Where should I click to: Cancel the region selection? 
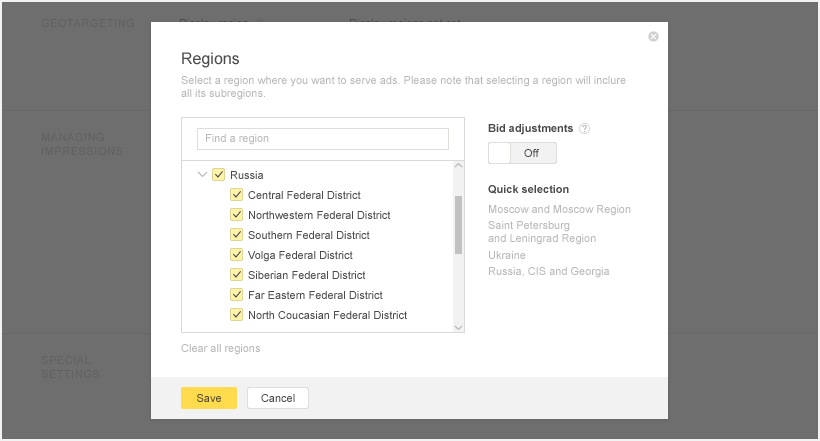278,398
